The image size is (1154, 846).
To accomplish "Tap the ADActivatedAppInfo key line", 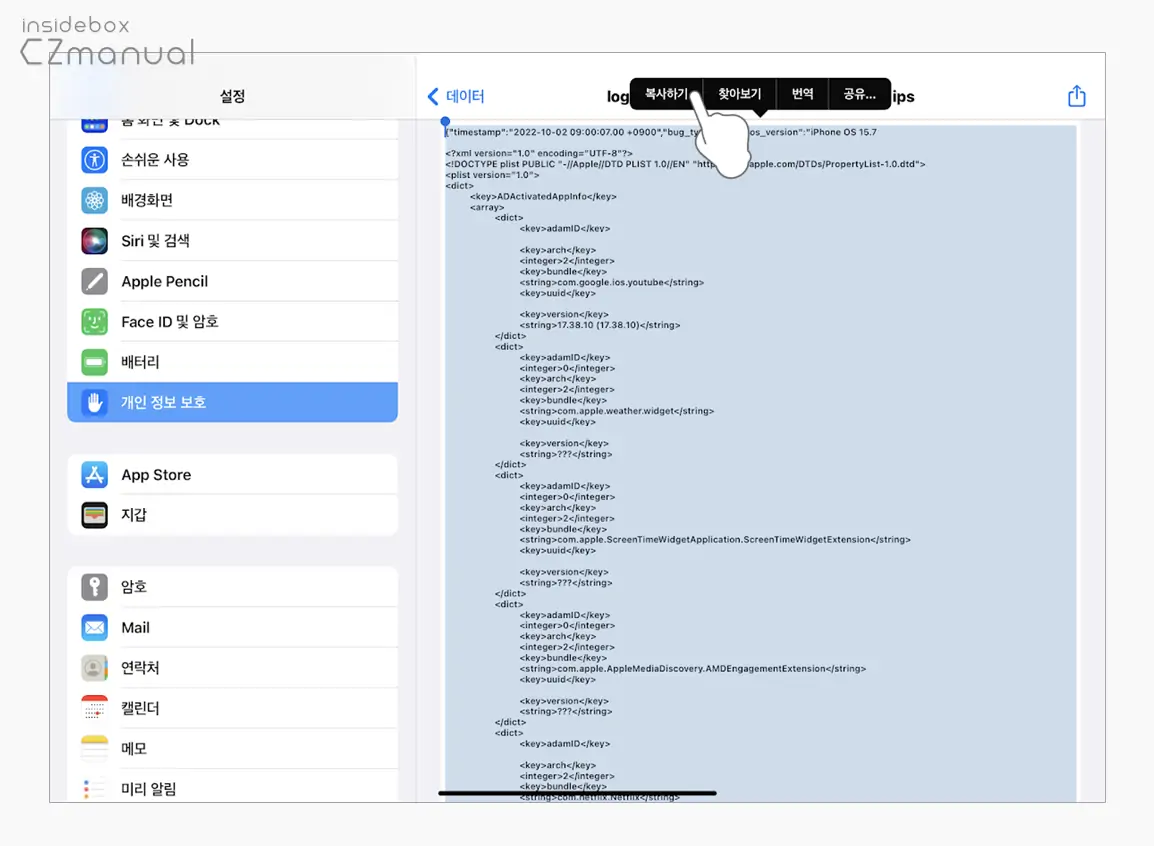I will (543, 196).
